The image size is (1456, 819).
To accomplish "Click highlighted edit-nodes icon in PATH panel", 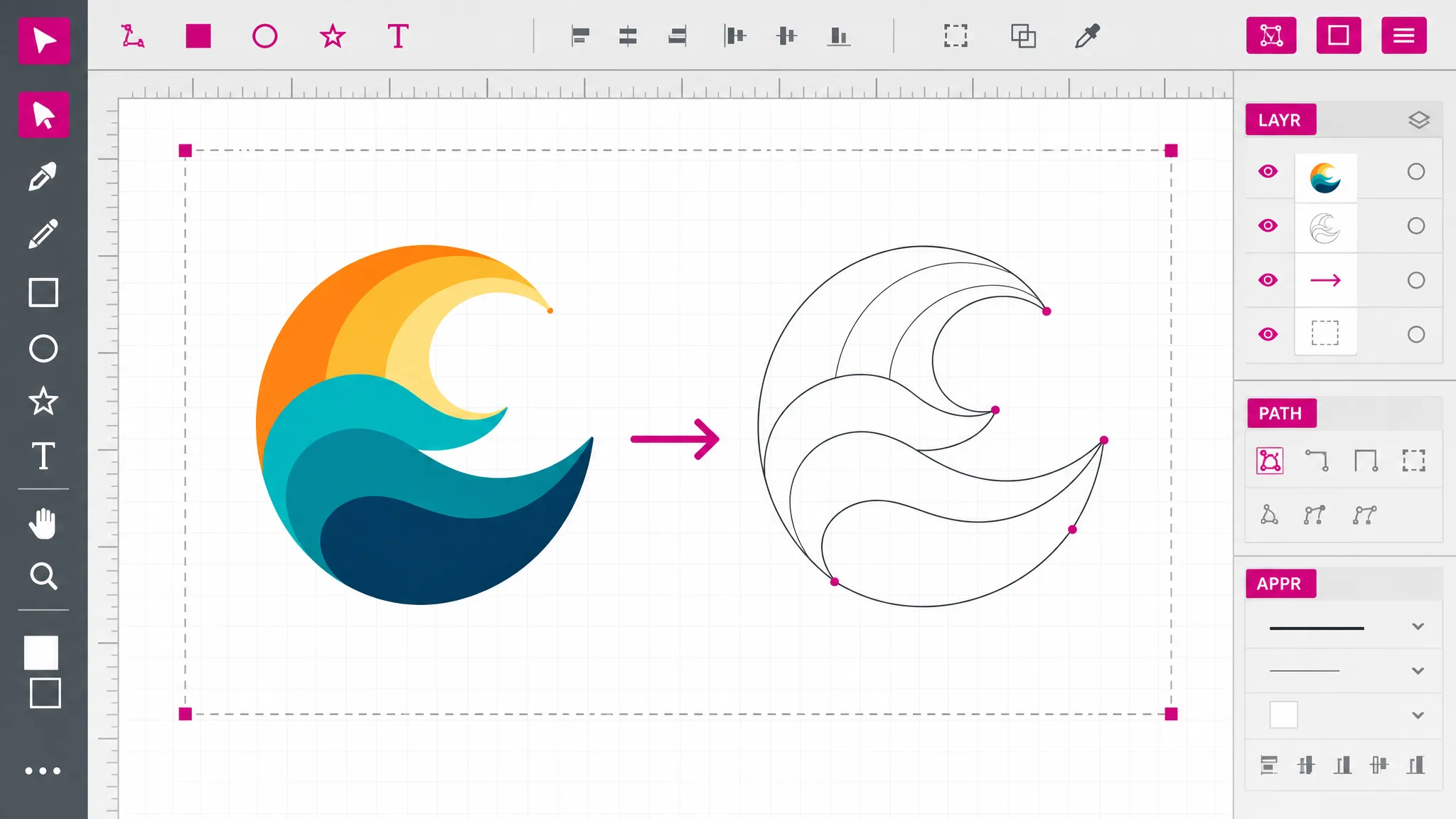I will point(1270,461).
